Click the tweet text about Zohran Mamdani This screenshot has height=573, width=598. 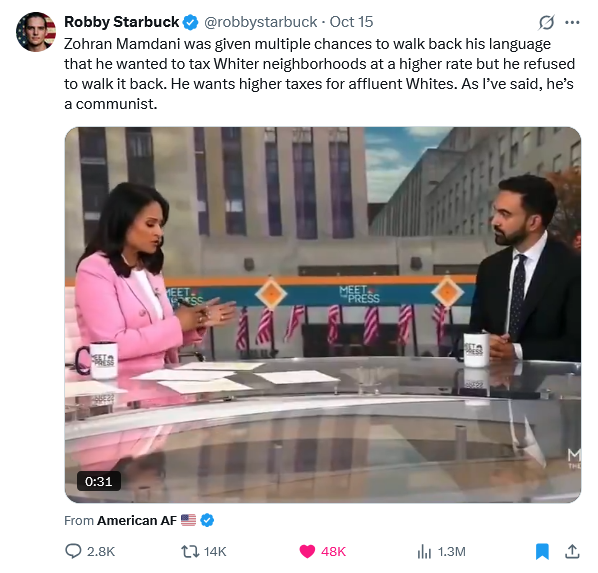pos(319,74)
